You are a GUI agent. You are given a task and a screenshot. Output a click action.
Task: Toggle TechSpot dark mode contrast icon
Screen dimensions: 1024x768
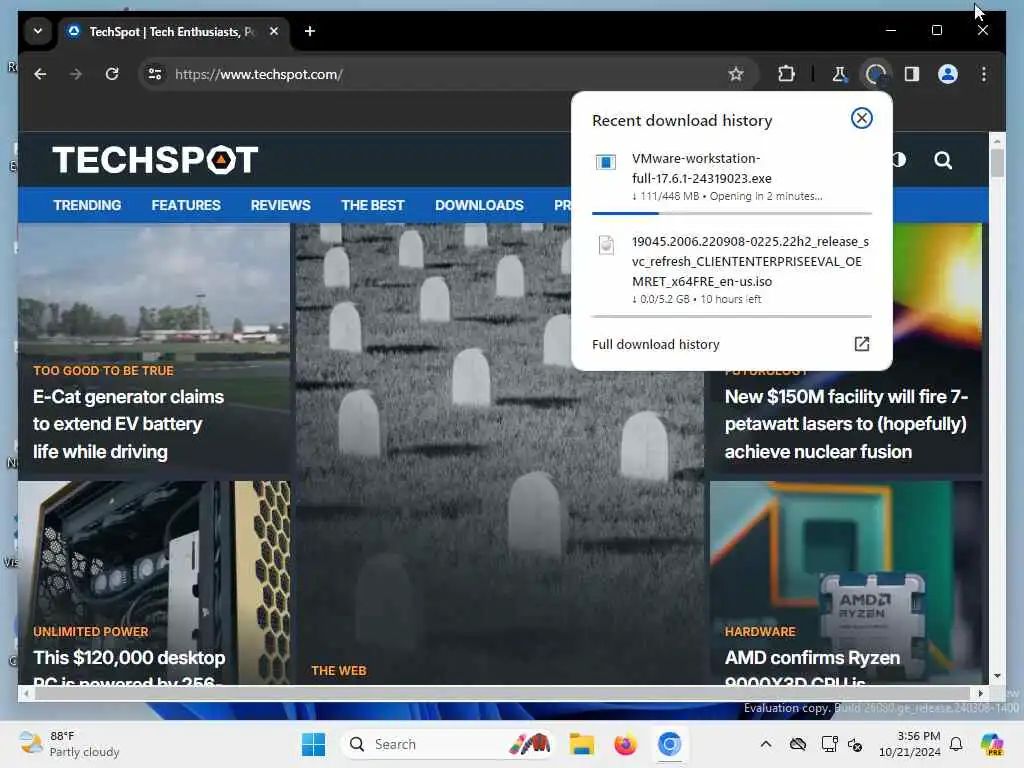tap(900, 160)
